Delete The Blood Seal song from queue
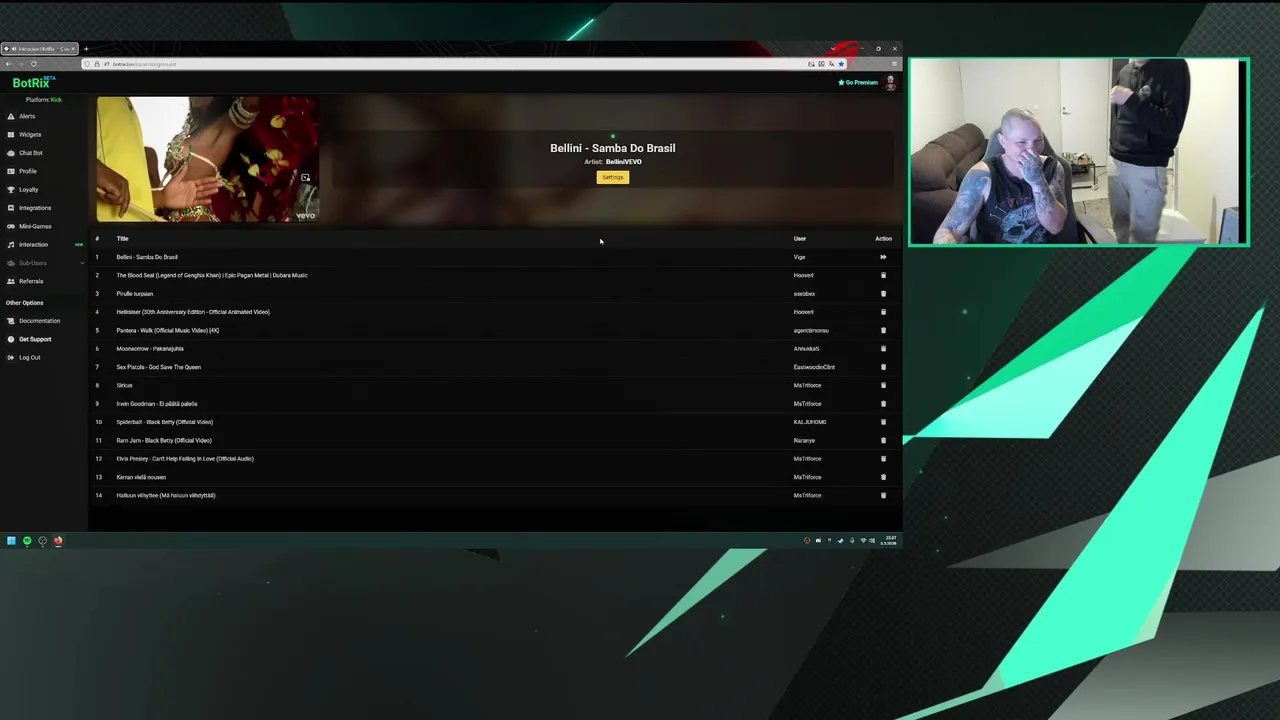Viewport: 1280px width, 720px height. (x=883, y=275)
